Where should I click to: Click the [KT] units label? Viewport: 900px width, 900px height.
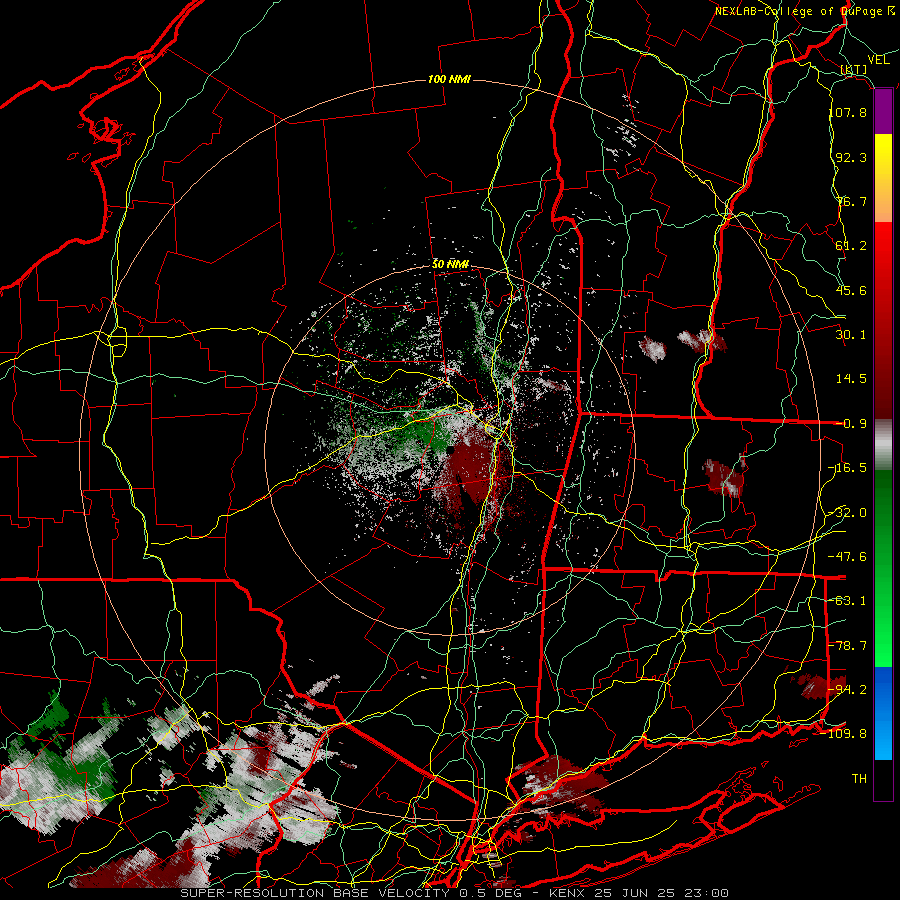[x=854, y=70]
